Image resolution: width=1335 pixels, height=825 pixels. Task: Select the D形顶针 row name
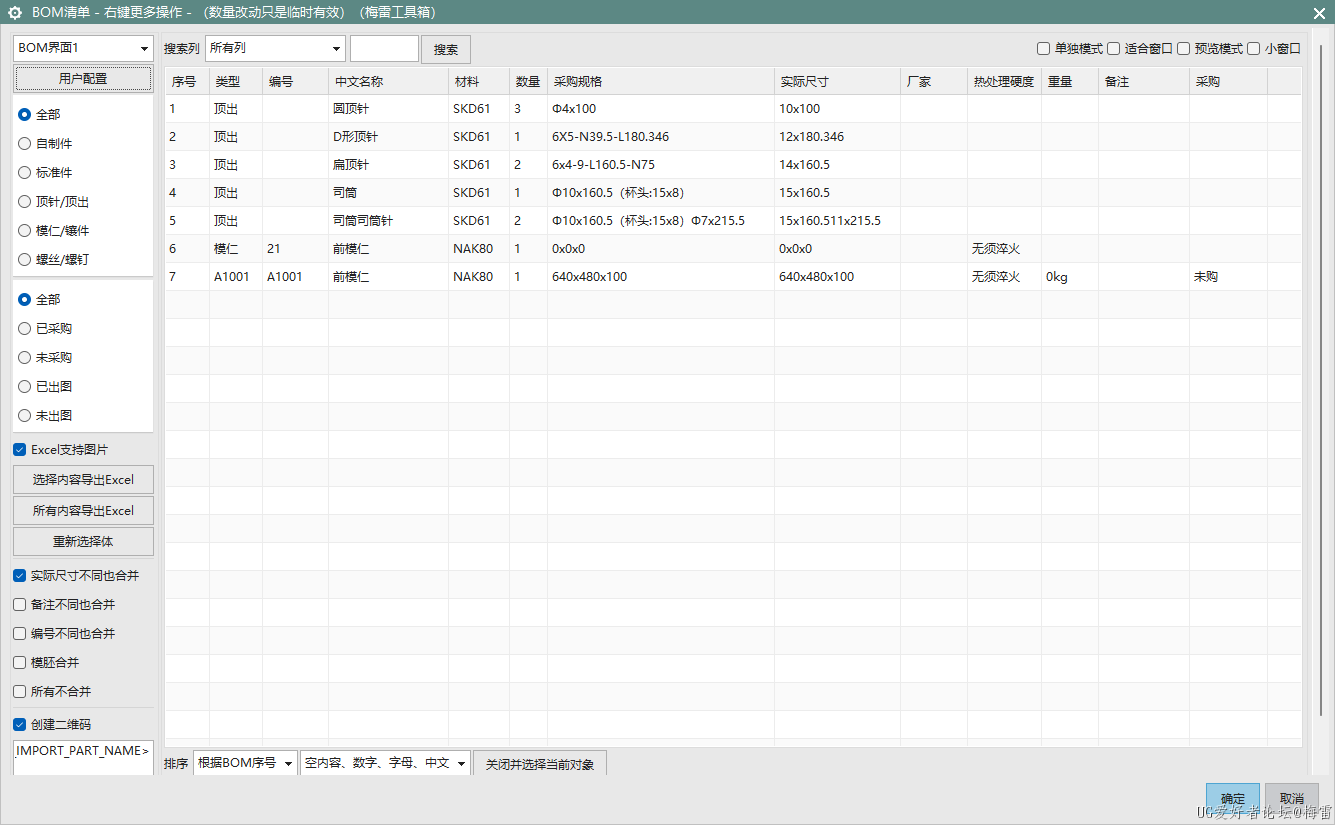click(x=388, y=137)
